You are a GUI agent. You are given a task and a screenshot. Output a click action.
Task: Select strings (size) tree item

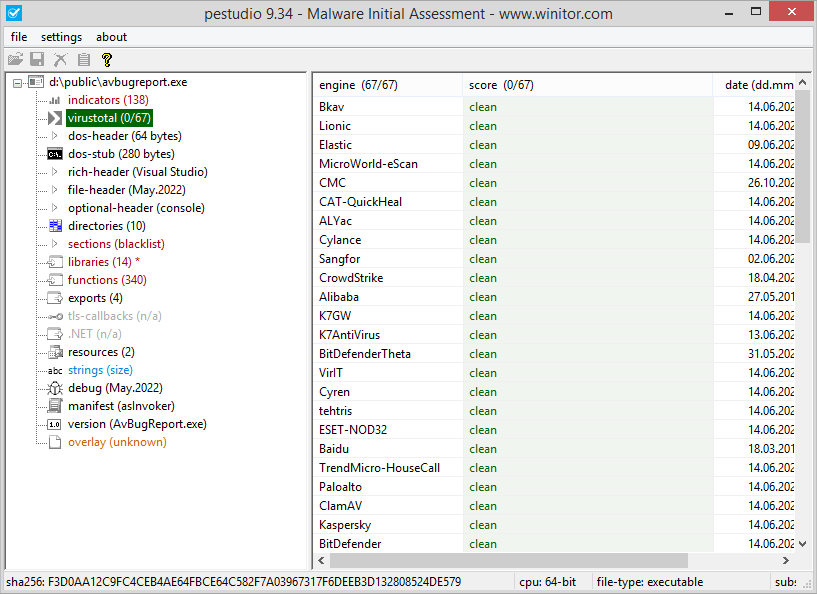coord(101,370)
